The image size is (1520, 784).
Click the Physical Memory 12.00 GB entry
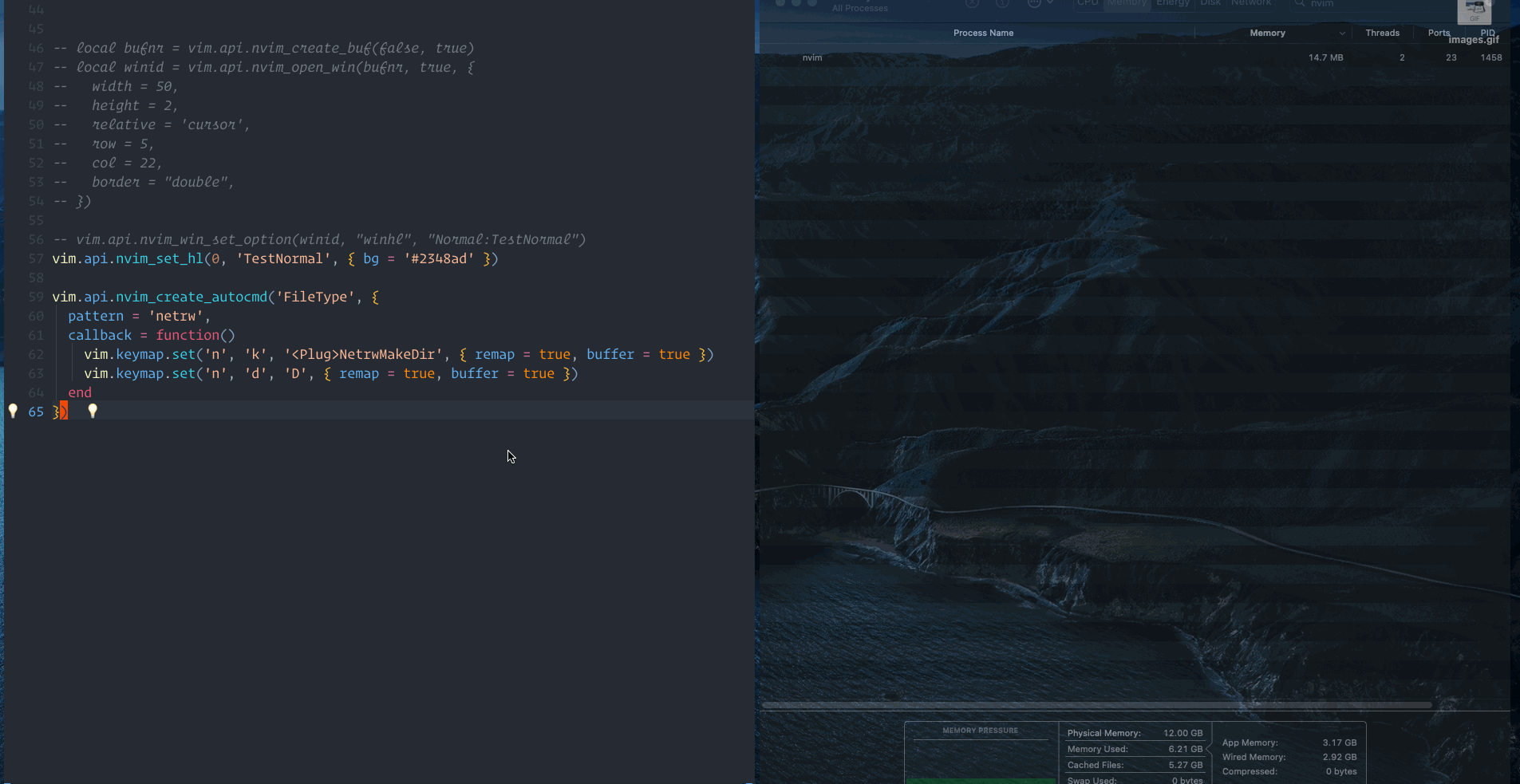1135,733
